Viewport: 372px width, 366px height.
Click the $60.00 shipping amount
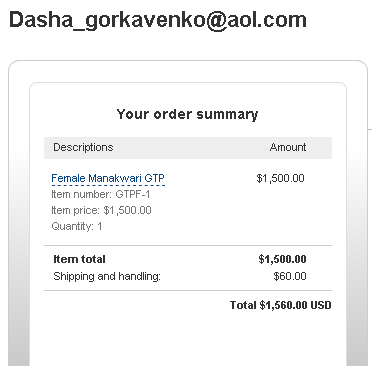click(x=290, y=276)
